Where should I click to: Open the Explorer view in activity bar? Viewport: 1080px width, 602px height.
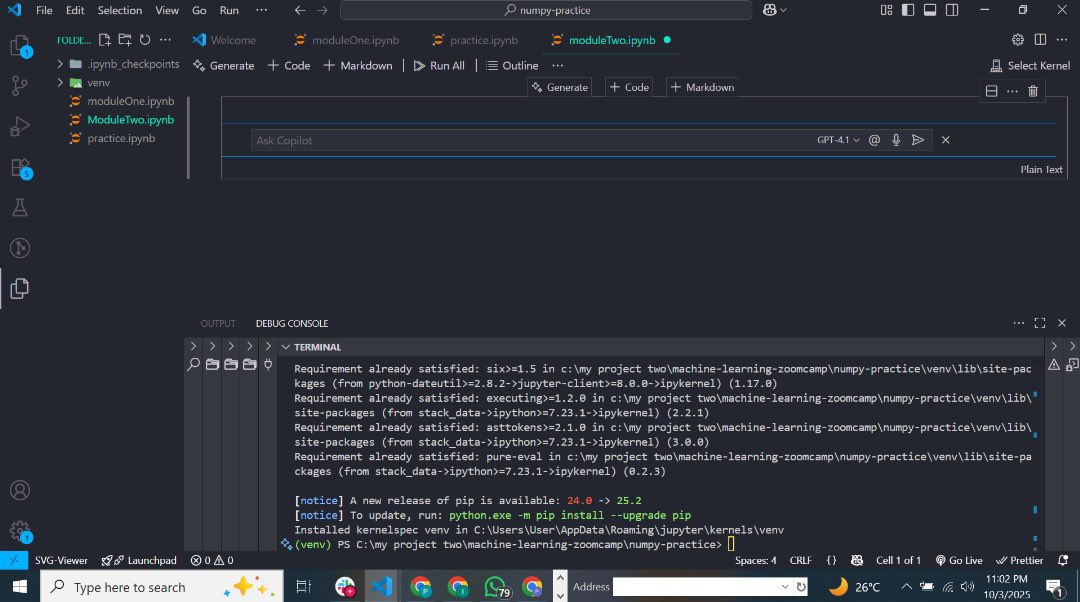coord(19,47)
